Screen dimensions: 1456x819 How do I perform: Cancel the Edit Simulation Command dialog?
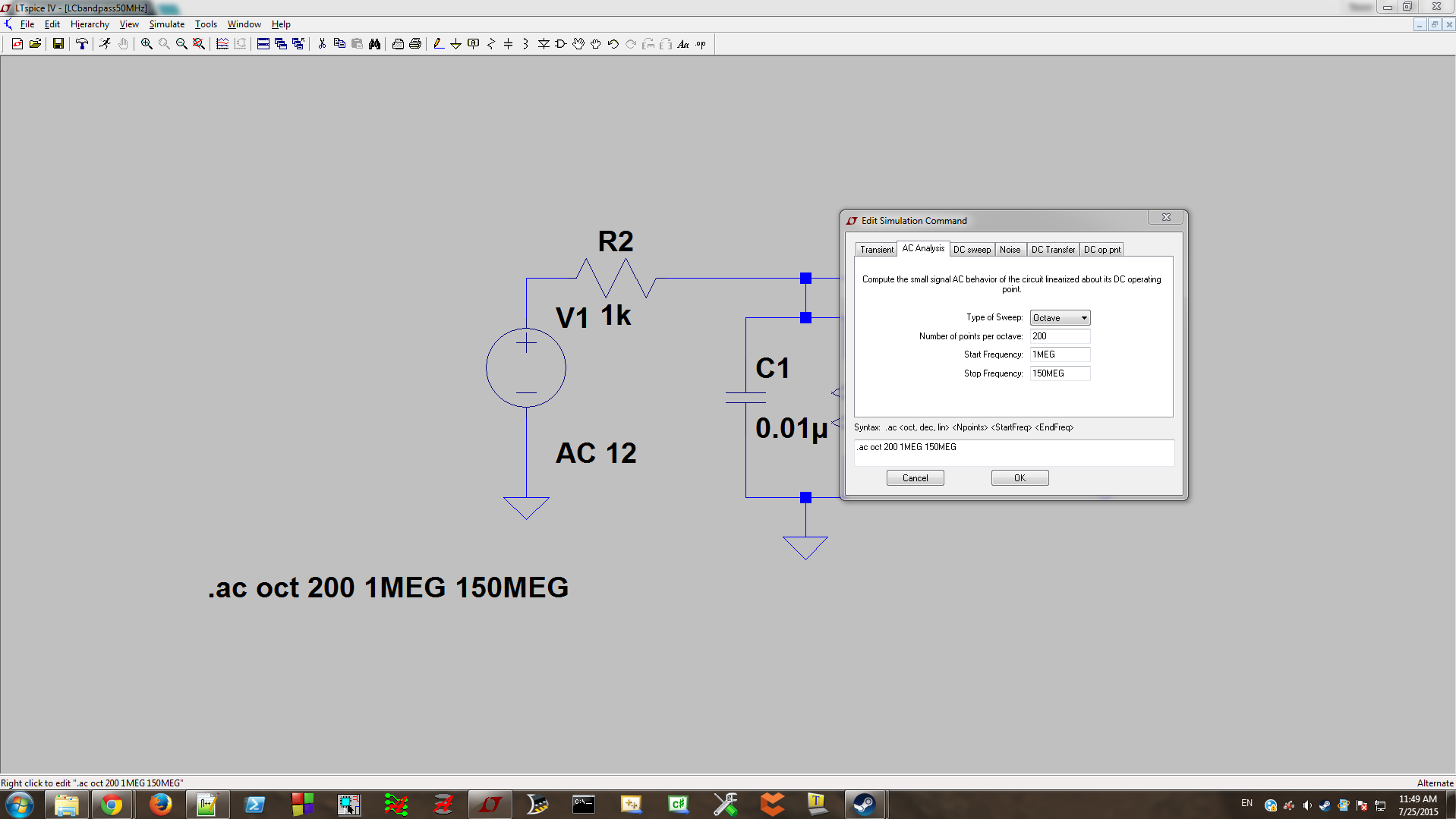click(x=915, y=477)
